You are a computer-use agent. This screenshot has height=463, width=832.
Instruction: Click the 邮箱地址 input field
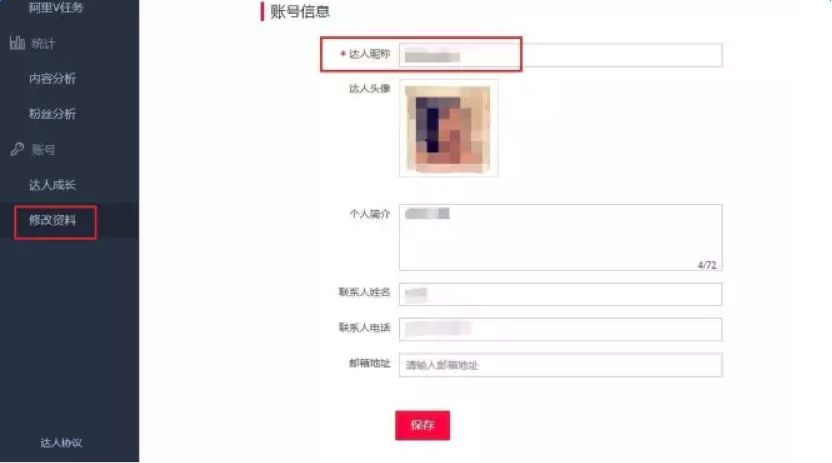point(560,365)
